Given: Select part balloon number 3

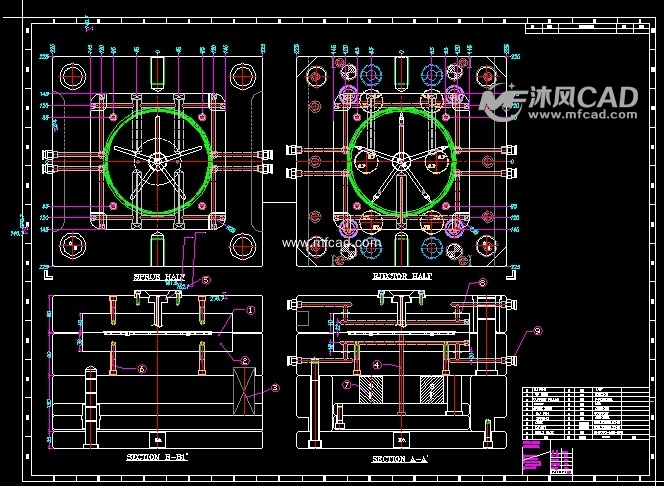Looking at the screenshot, I should 275,387.
